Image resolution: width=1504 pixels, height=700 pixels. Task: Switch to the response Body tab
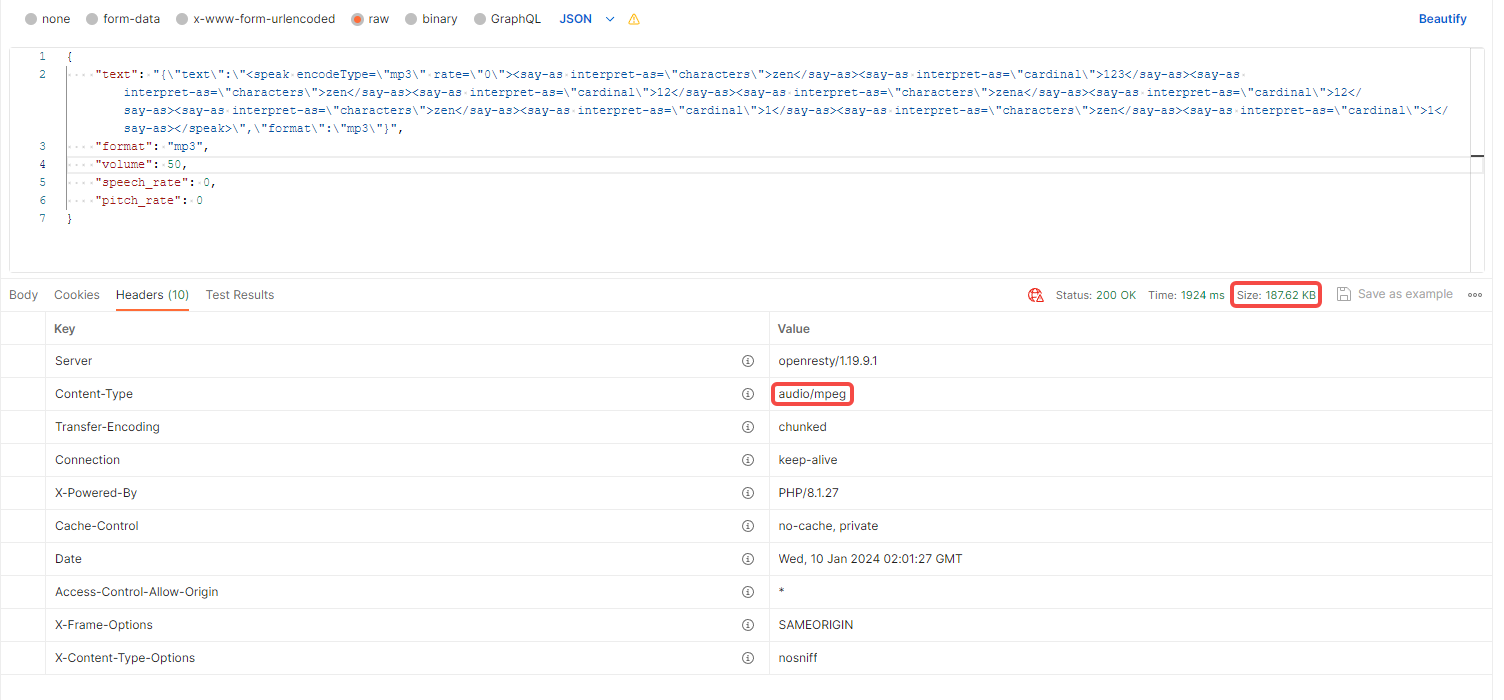click(x=23, y=295)
